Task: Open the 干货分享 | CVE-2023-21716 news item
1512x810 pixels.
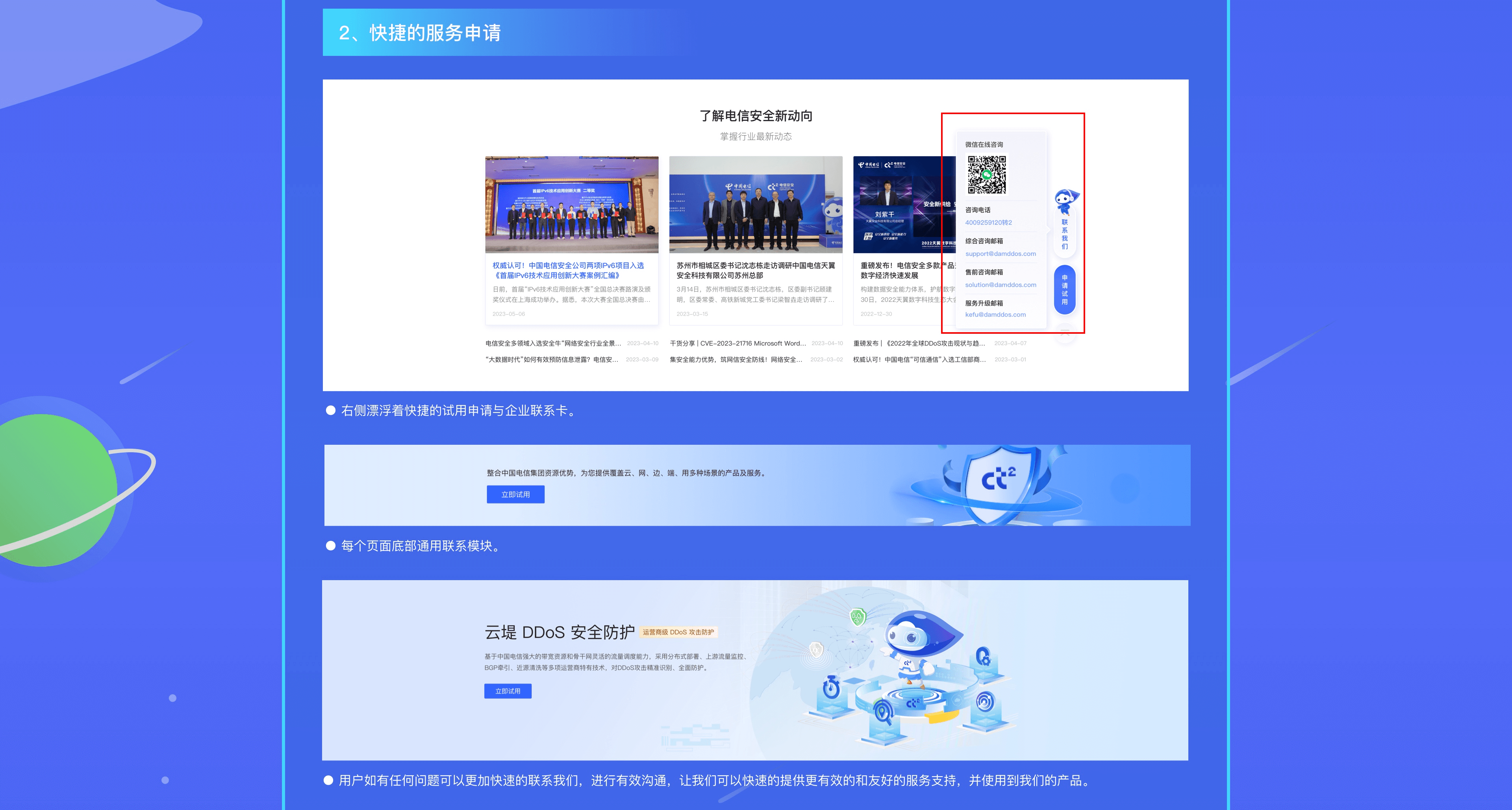Action: click(738, 343)
